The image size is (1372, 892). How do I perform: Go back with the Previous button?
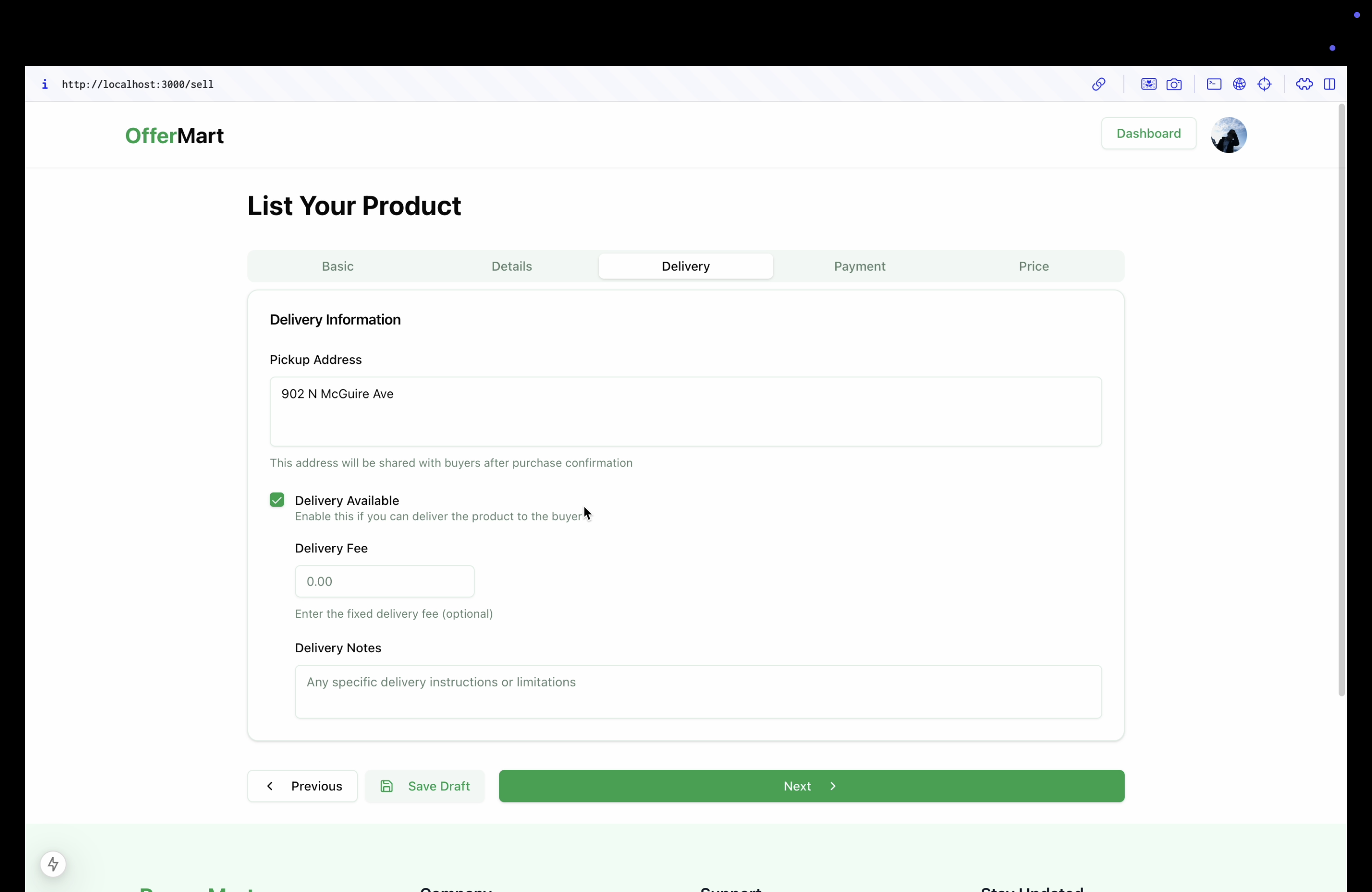point(303,786)
